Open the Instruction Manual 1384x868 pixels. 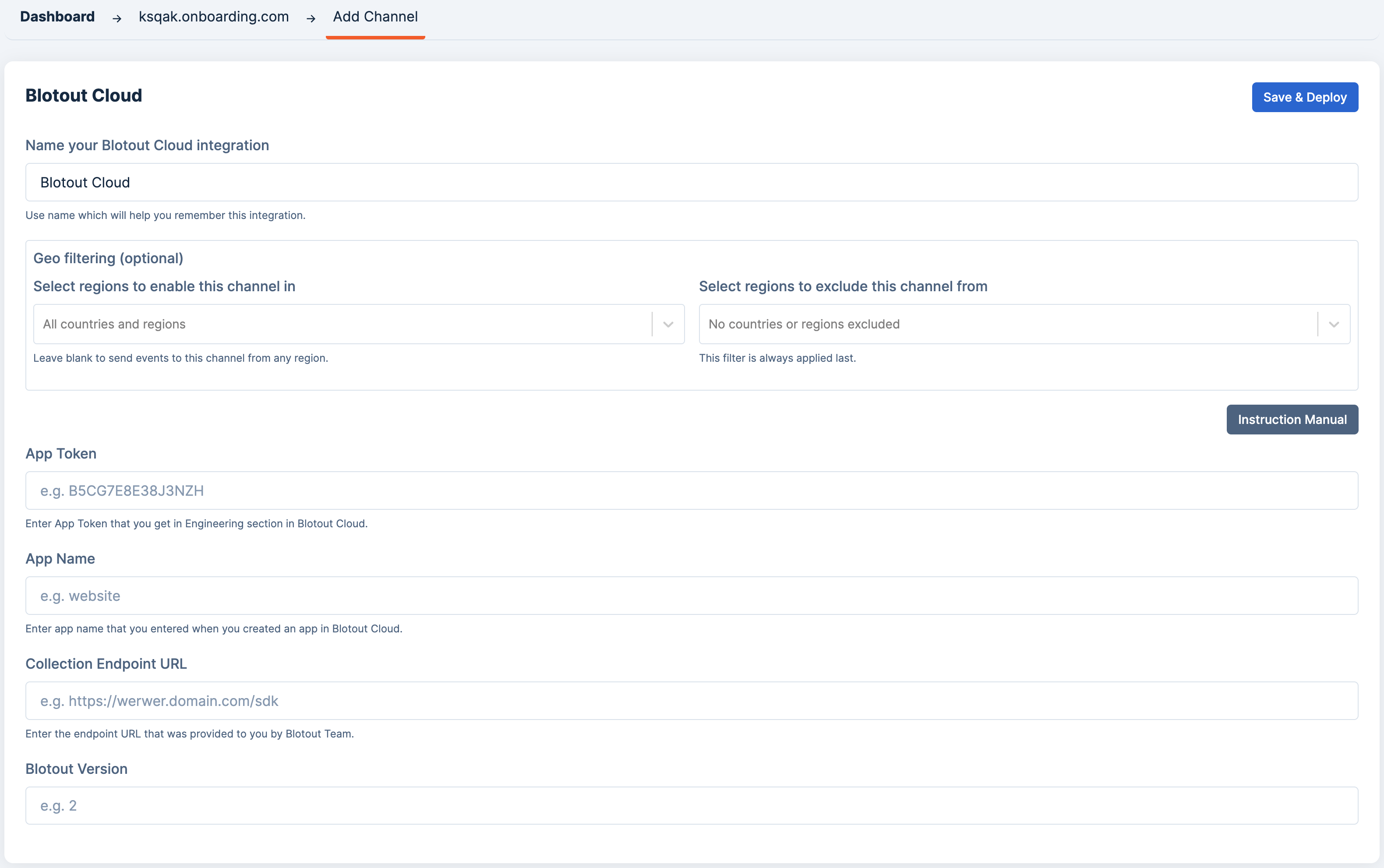coord(1292,420)
